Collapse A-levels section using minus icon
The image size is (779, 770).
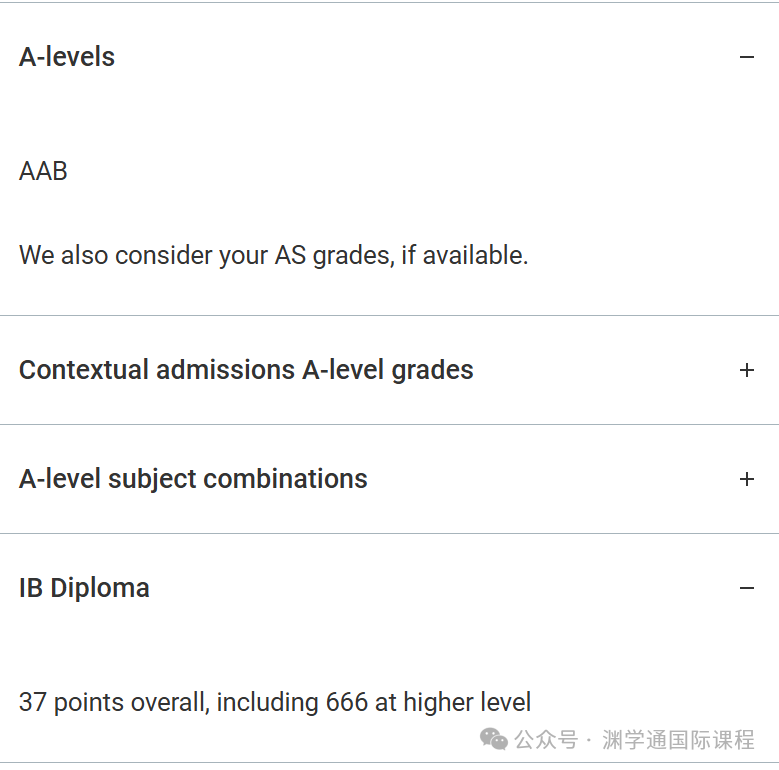[x=746, y=57]
